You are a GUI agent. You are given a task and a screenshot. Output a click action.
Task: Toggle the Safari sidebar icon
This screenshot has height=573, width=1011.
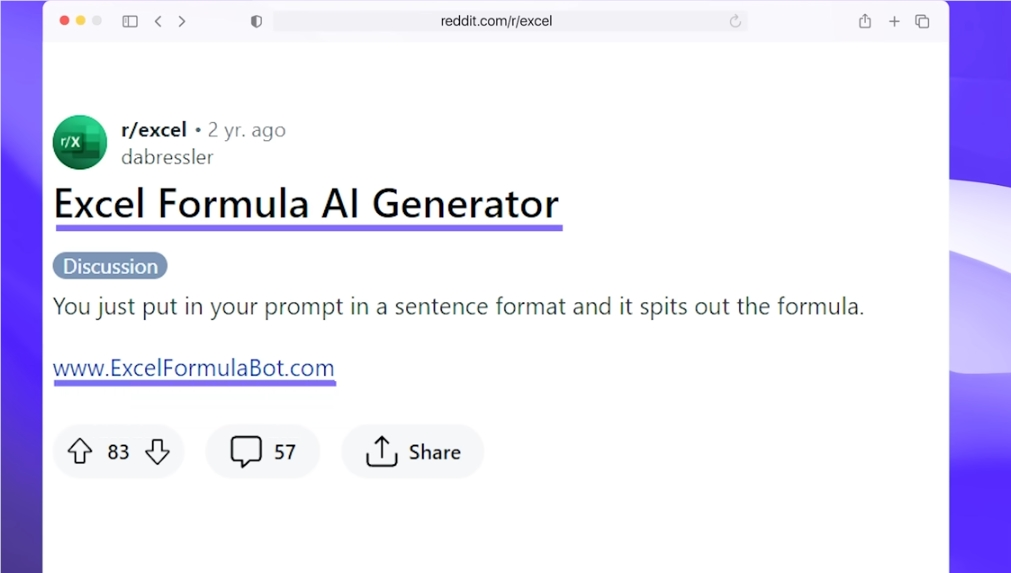point(130,21)
